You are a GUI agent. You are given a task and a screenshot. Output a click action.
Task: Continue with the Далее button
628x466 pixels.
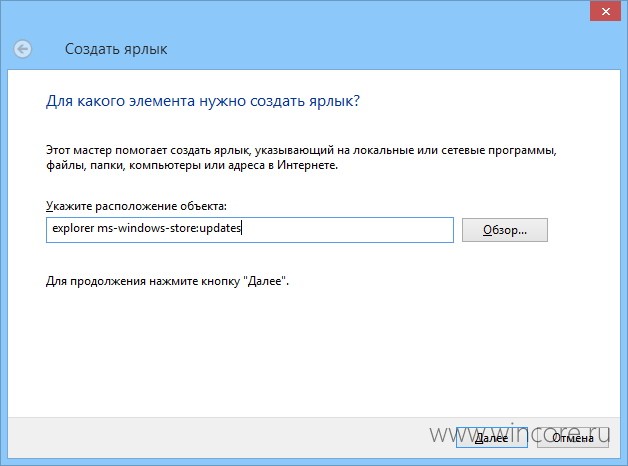[491, 438]
